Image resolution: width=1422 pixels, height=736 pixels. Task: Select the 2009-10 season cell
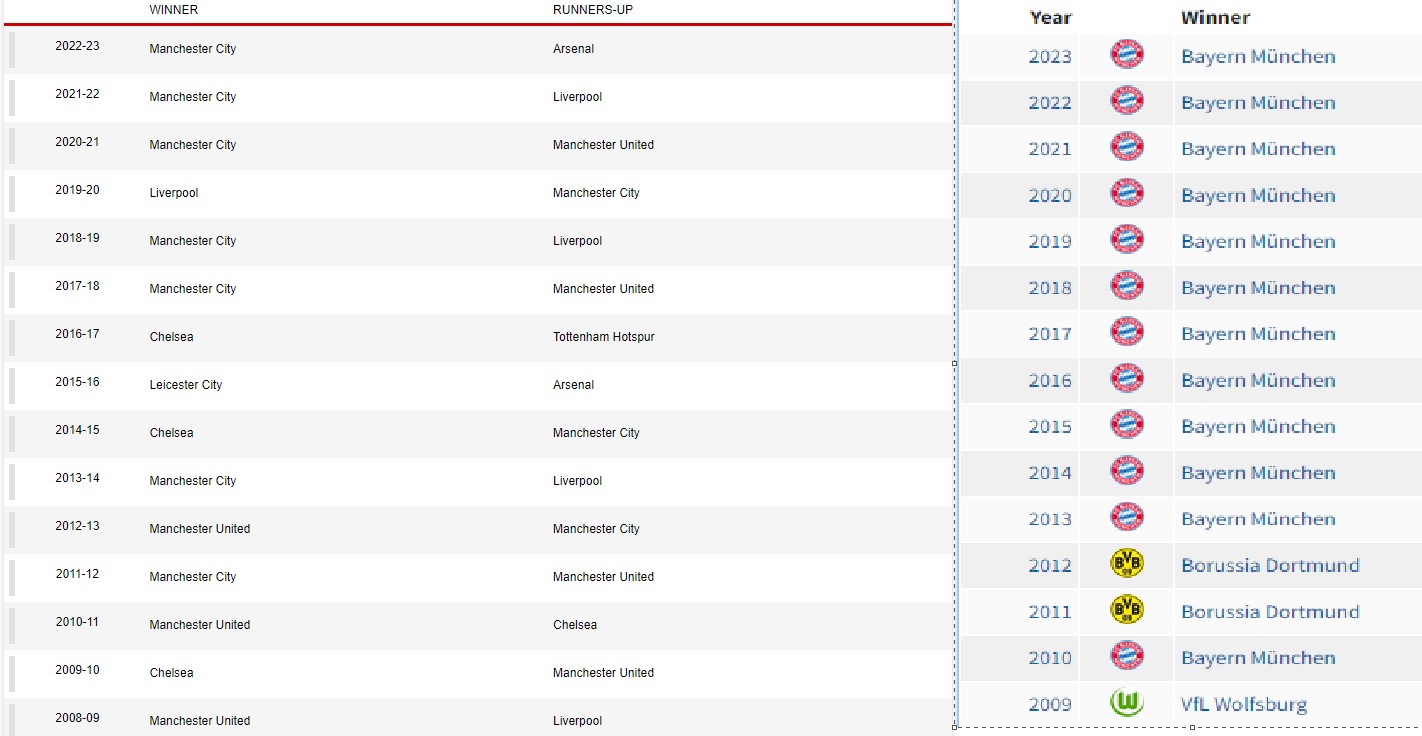pyautogui.click(x=77, y=670)
